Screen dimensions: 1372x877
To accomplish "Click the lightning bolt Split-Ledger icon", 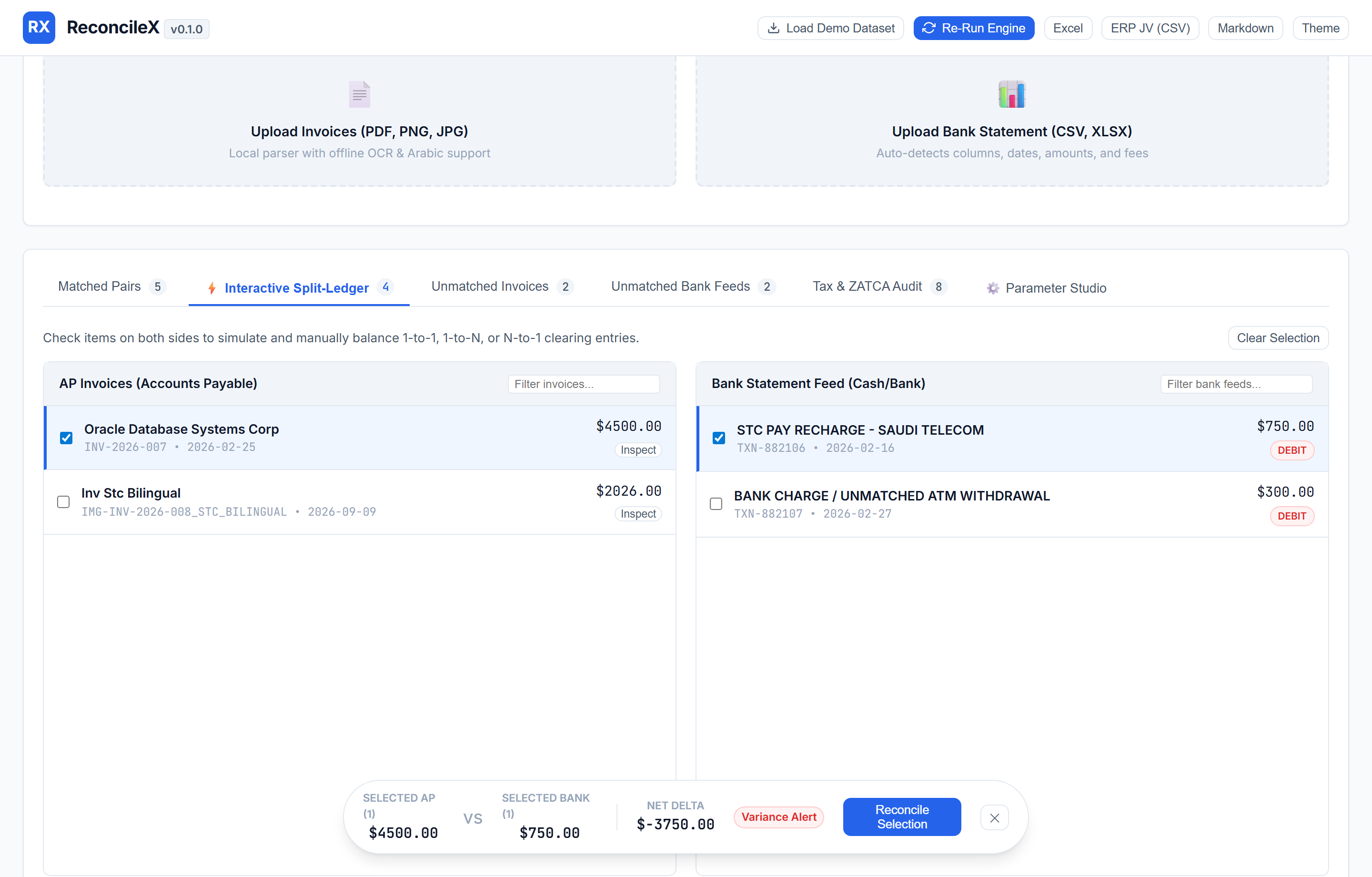I will tap(212, 288).
